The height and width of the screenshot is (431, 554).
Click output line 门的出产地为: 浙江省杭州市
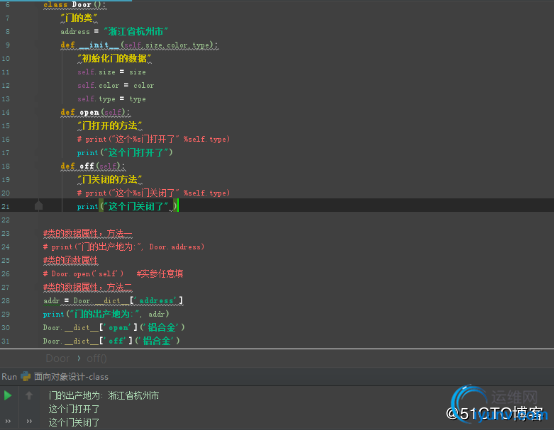pyautogui.click(x=104, y=395)
